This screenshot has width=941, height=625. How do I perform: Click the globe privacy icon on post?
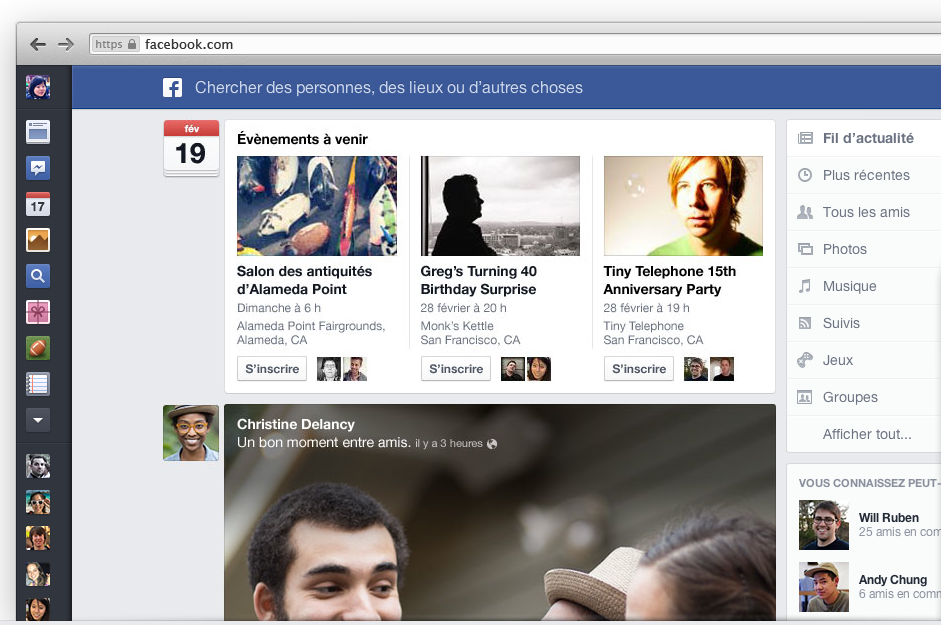tap(492, 444)
